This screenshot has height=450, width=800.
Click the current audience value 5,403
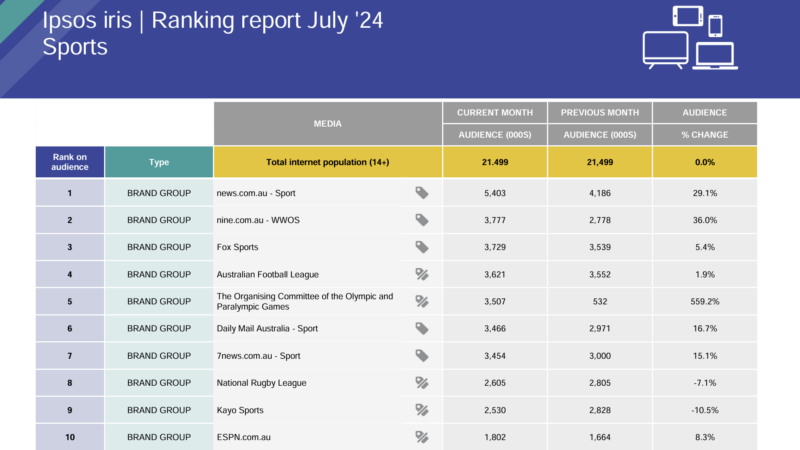tap(495, 193)
